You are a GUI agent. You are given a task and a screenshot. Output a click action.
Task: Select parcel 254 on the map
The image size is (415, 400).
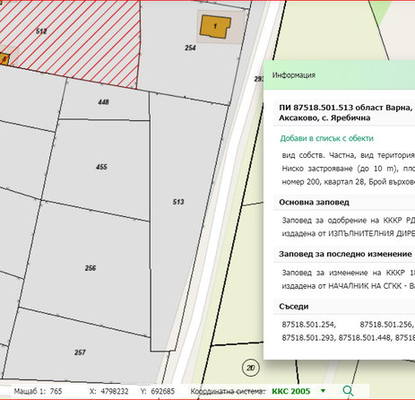[190, 48]
